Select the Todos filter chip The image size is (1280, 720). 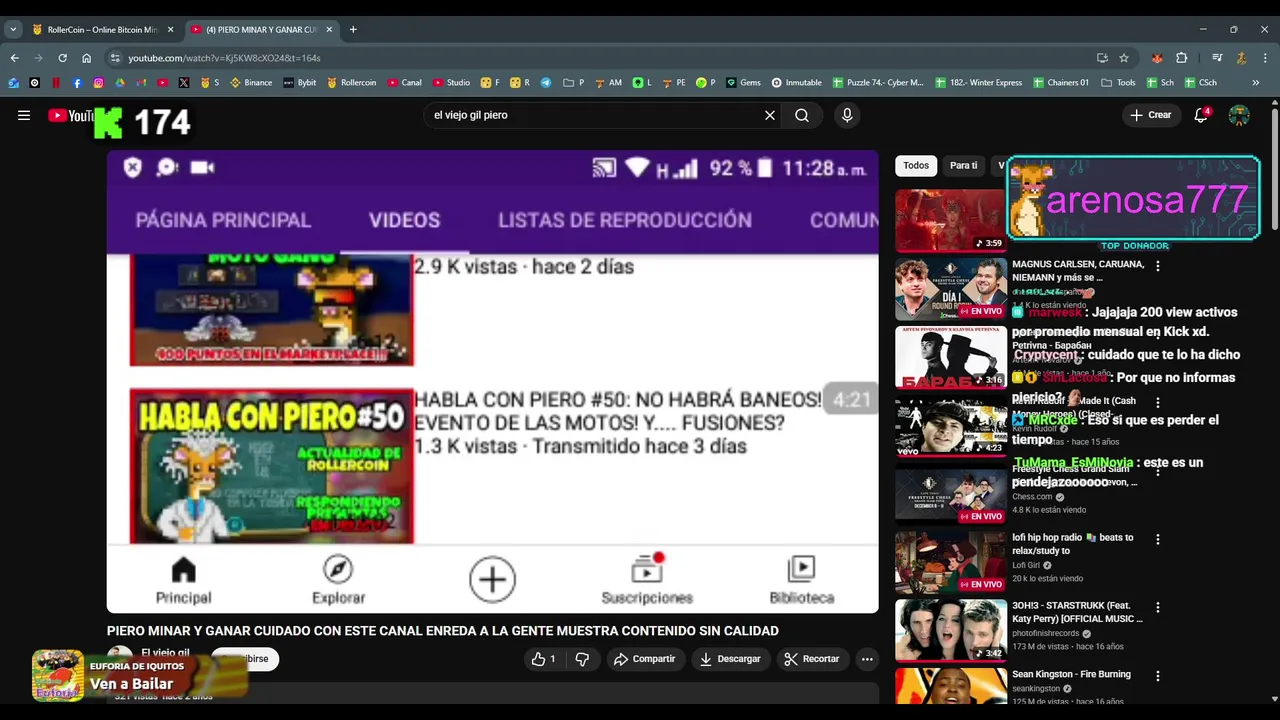916,165
